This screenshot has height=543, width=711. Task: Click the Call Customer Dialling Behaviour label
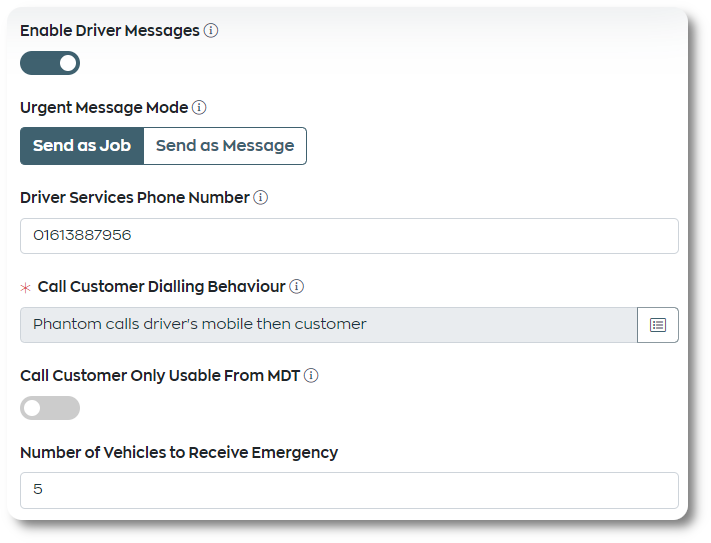coord(161,286)
